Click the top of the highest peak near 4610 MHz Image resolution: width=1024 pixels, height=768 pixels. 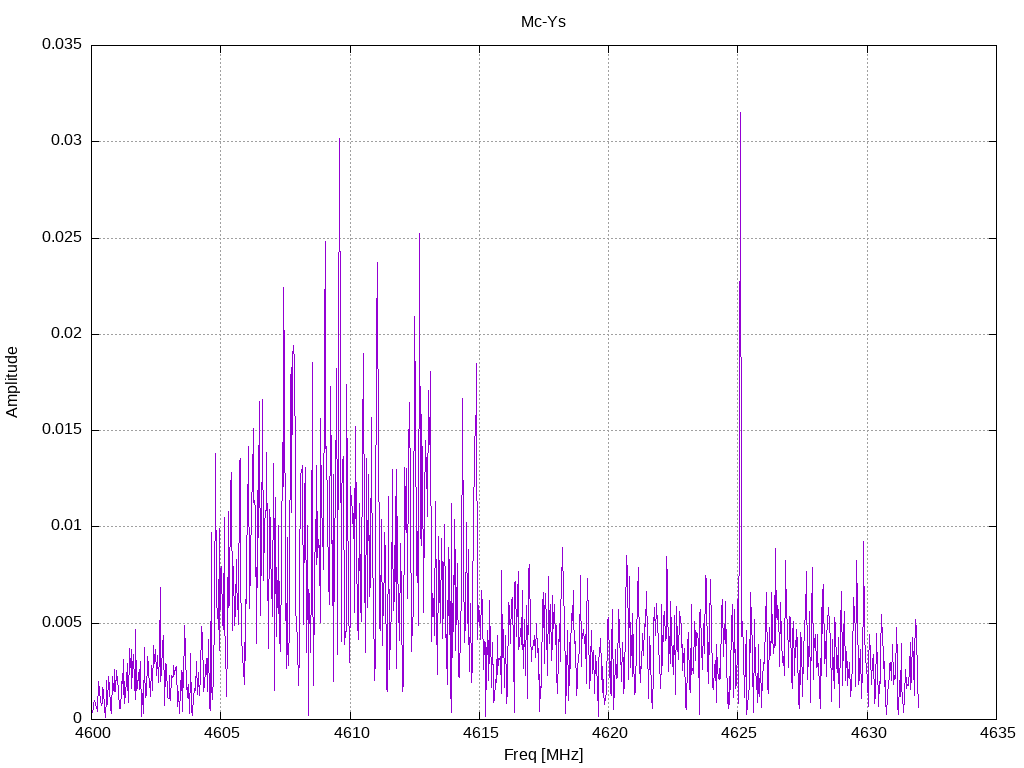click(x=339, y=139)
